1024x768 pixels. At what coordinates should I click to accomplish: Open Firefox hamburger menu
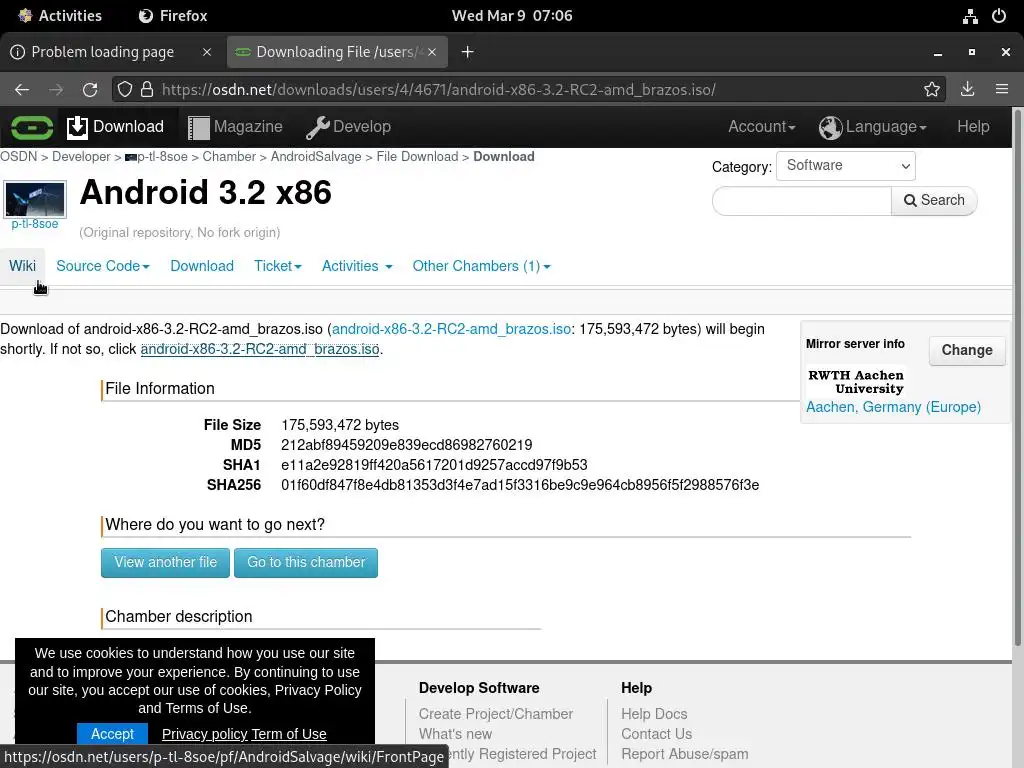1002,89
